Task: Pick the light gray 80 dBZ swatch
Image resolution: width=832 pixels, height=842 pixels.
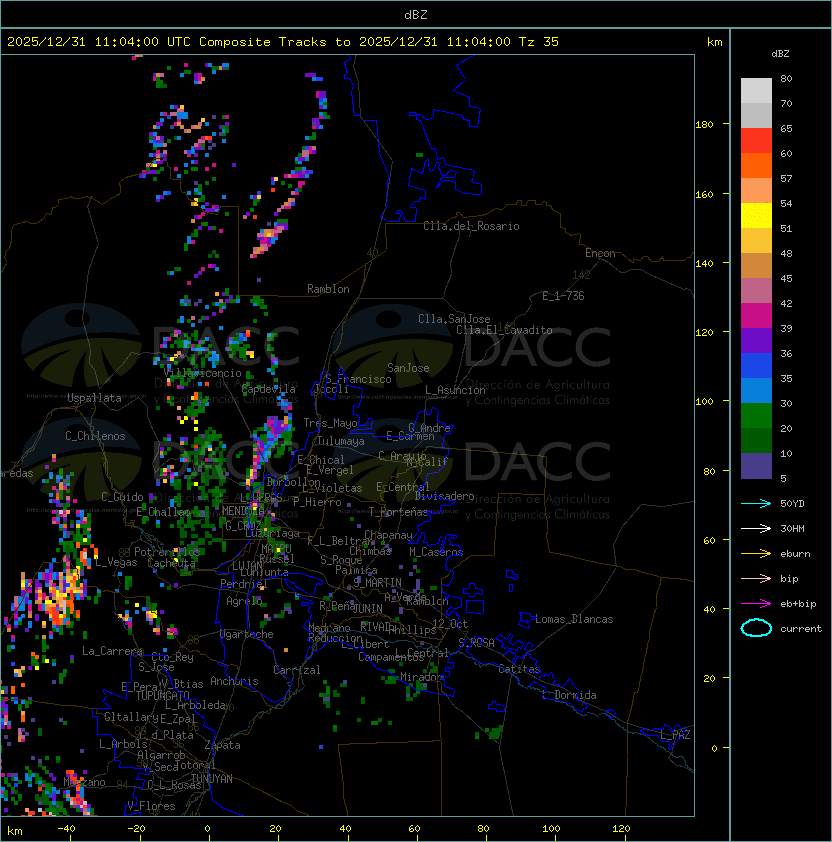Action: point(756,90)
